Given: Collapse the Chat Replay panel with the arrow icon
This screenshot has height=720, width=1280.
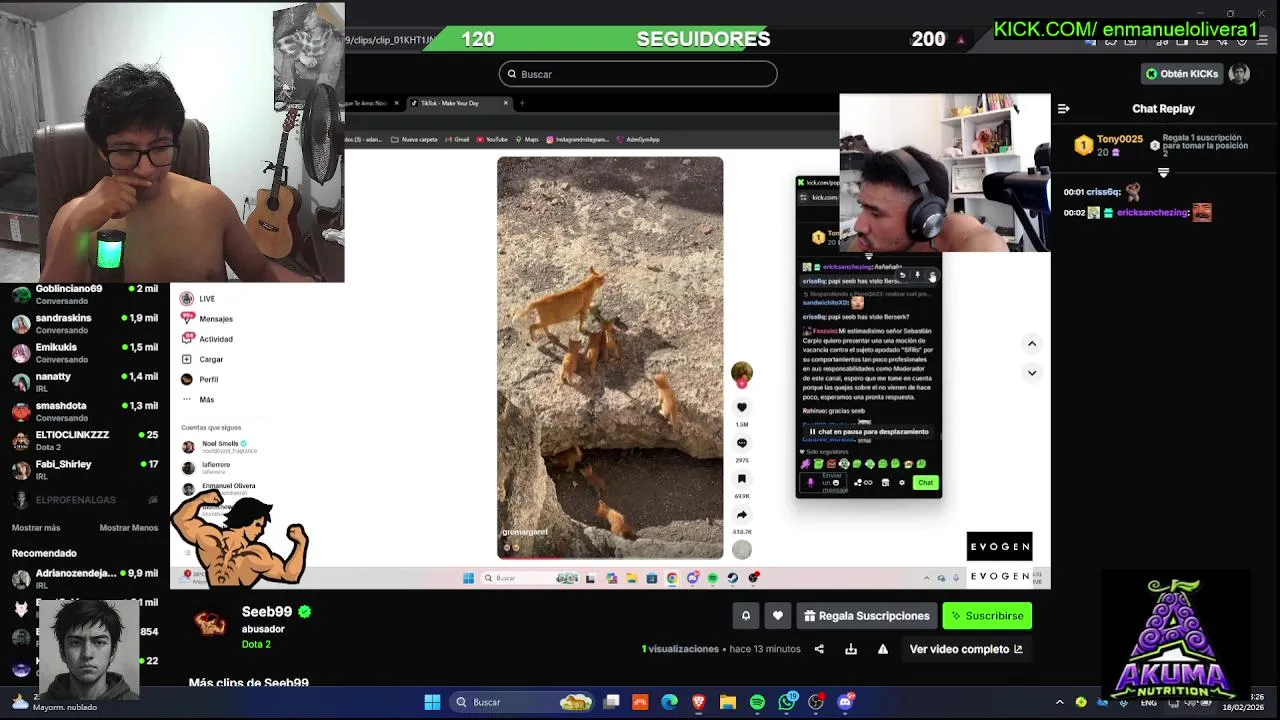Looking at the screenshot, I should (x=1064, y=109).
